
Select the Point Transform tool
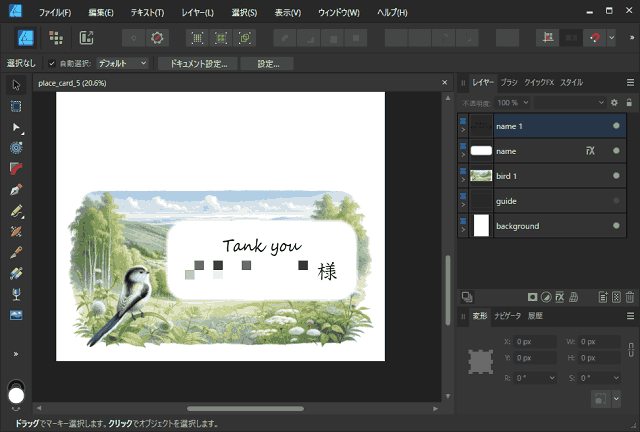tap(16, 148)
